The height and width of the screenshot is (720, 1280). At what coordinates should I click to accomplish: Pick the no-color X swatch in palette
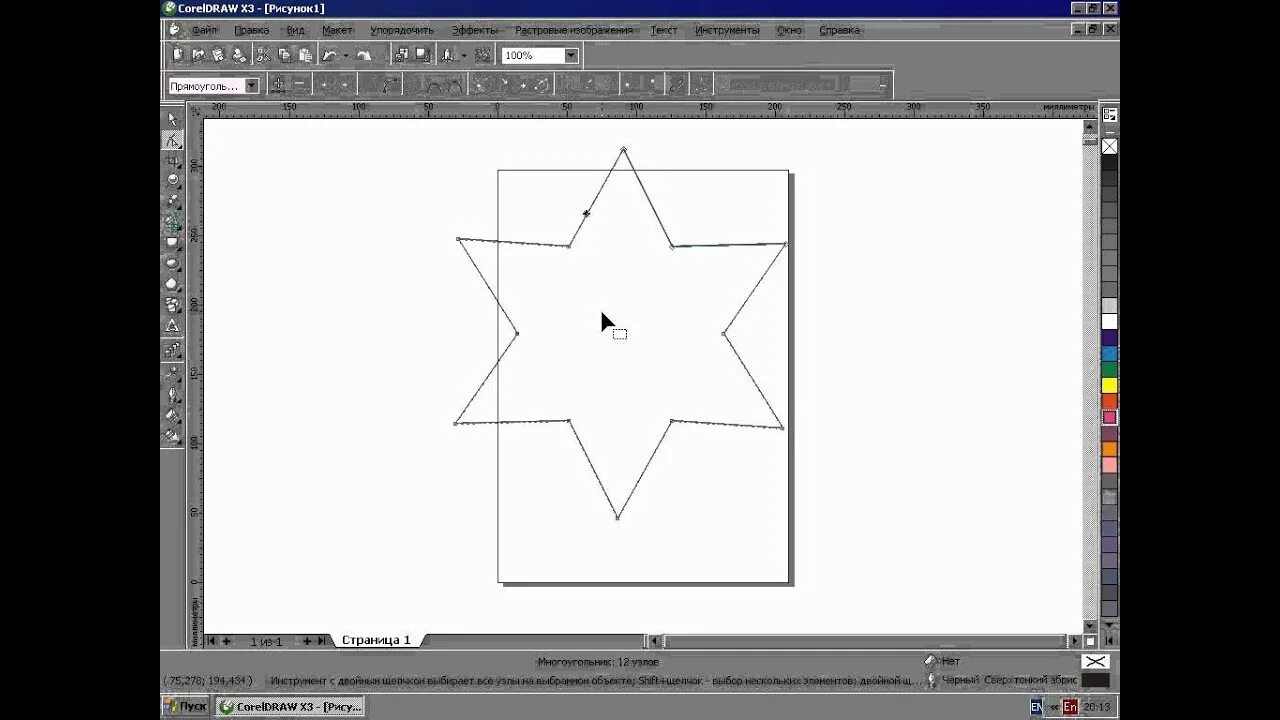point(1109,146)
